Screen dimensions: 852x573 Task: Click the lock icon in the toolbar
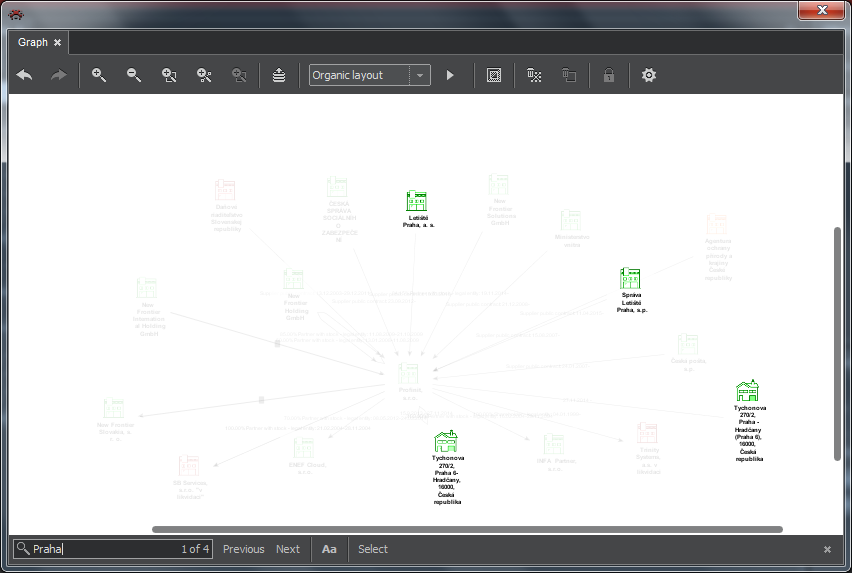tap(608, 75)
